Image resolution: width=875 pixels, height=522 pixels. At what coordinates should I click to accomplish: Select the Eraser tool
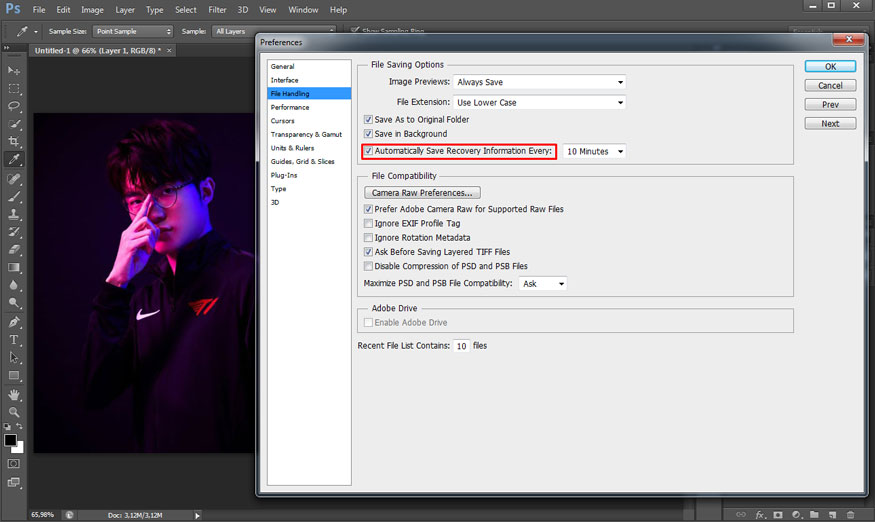coord(14,250)
